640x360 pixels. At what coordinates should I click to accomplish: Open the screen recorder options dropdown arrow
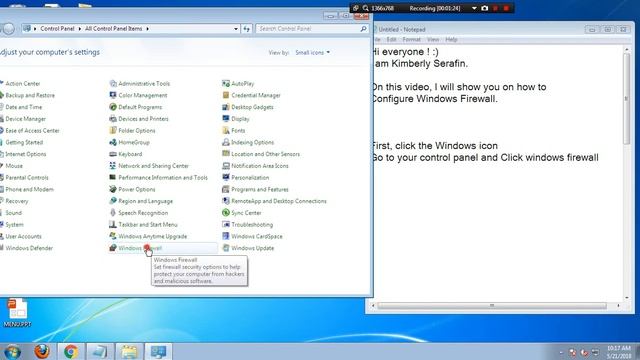tap(474, 8)
